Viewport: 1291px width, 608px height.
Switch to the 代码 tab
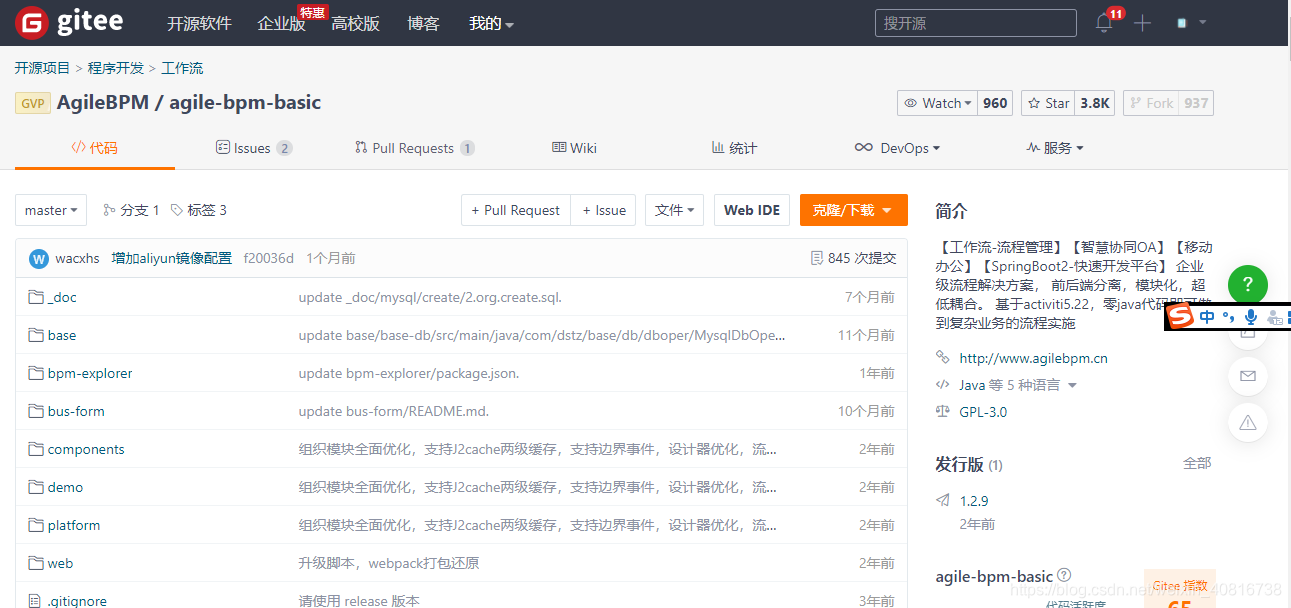pos(95,148)
